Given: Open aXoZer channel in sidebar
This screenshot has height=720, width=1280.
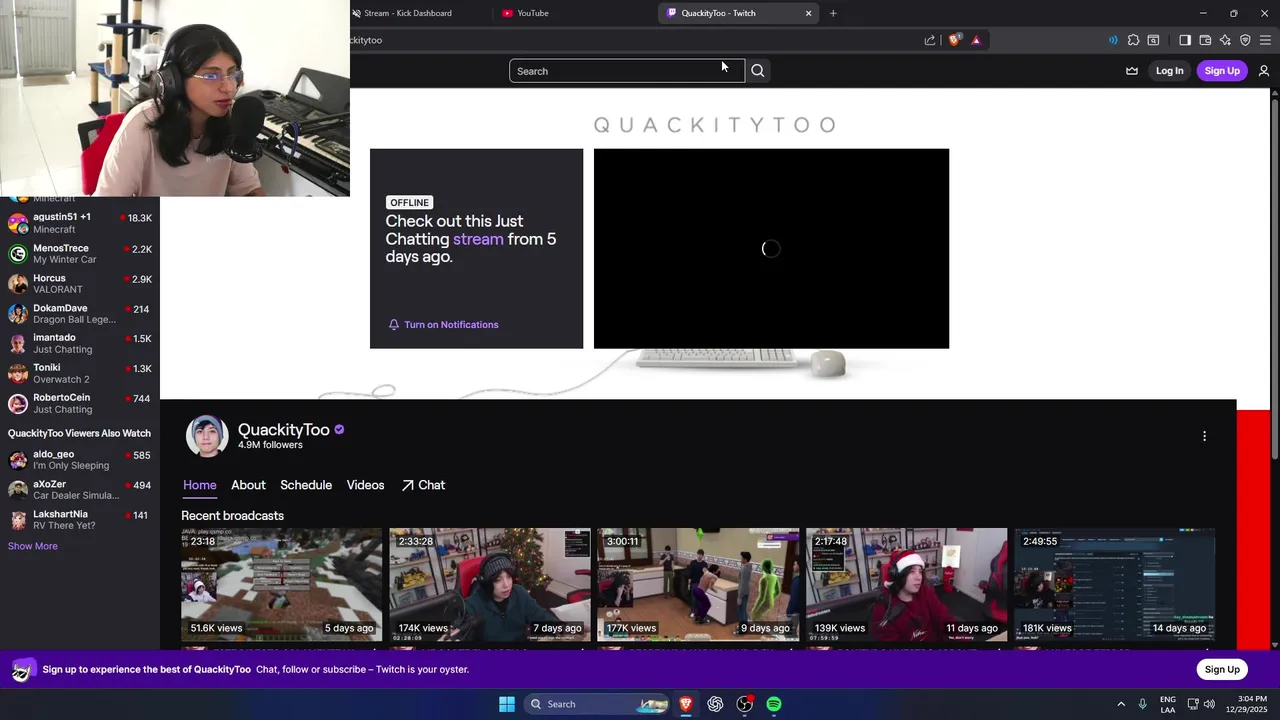Looking at the screenshot, I should [80, 490].
